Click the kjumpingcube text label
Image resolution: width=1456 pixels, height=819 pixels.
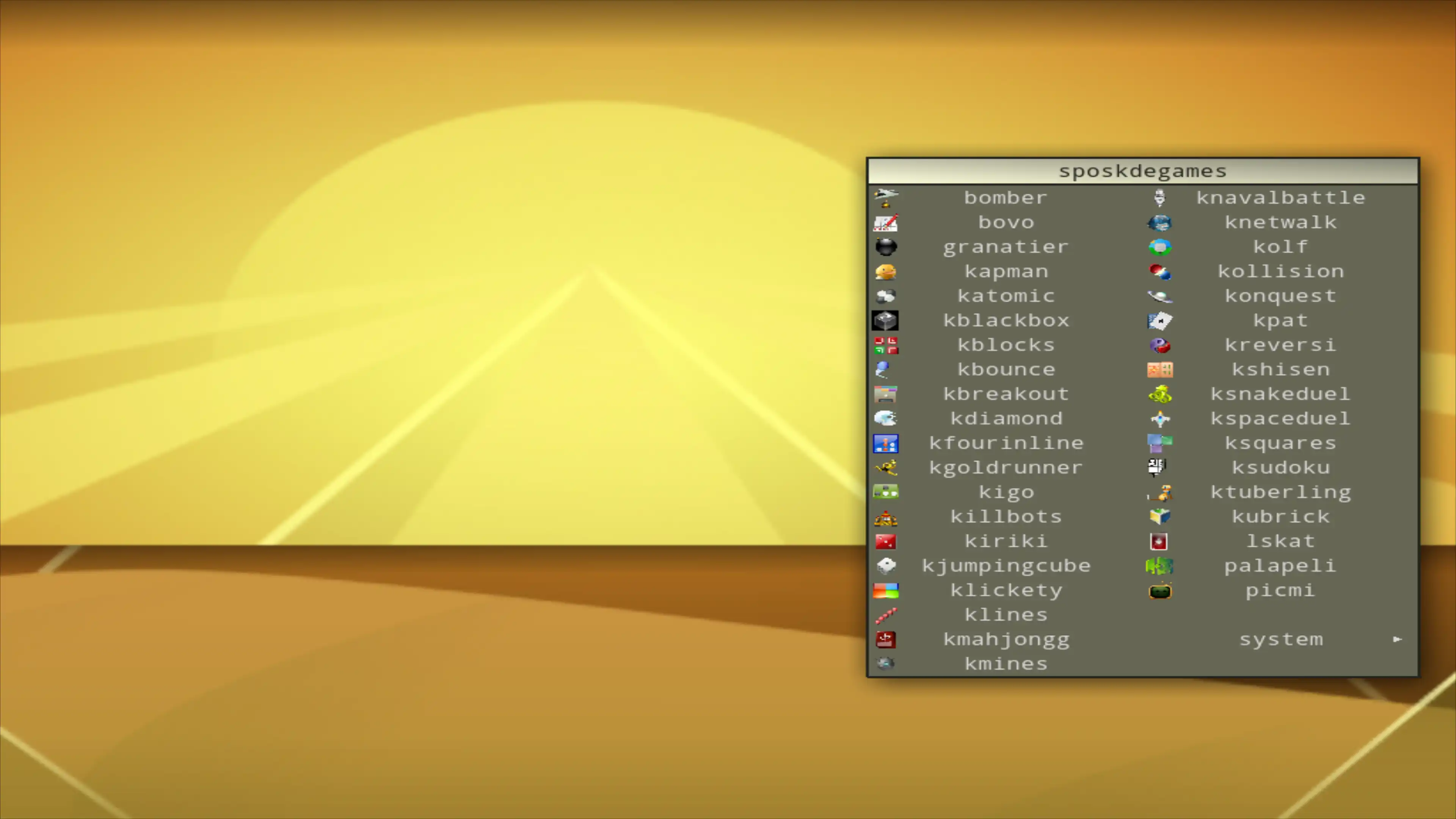pyautogui.click(x=1006, y=566)
